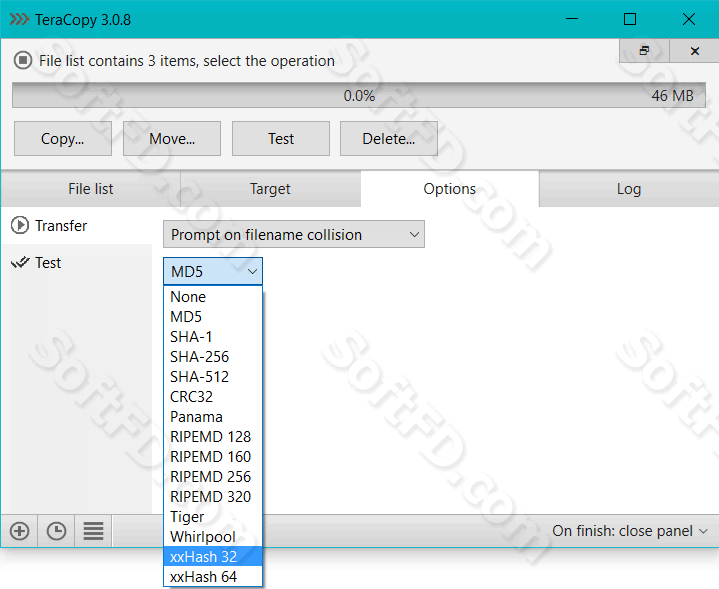Close the inner panel with x

[695, 50]
